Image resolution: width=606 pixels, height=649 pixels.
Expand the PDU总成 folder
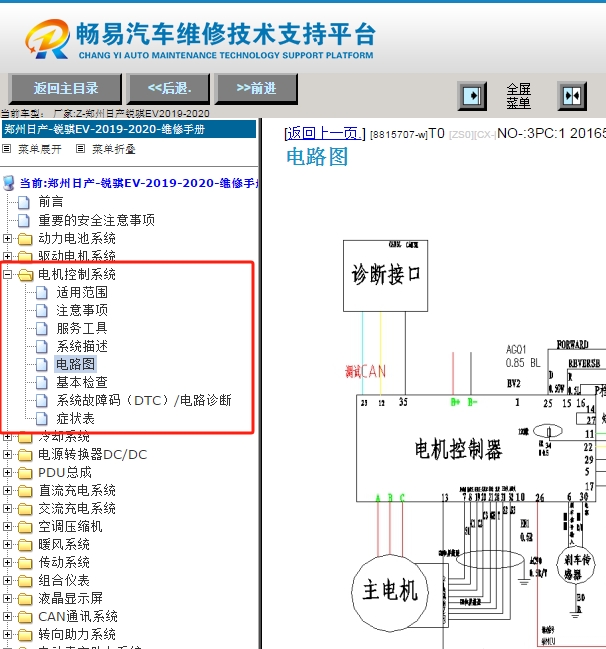7,472
